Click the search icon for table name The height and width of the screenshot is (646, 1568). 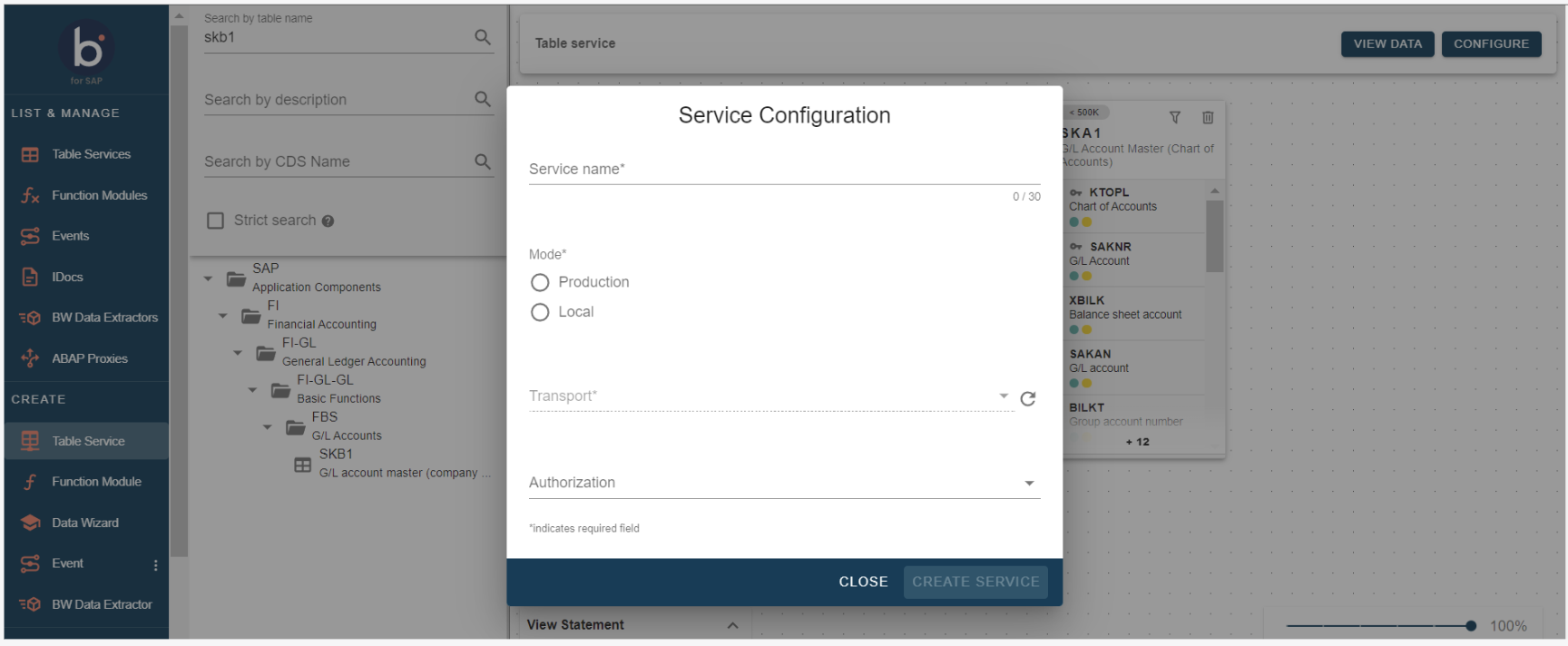483,37
